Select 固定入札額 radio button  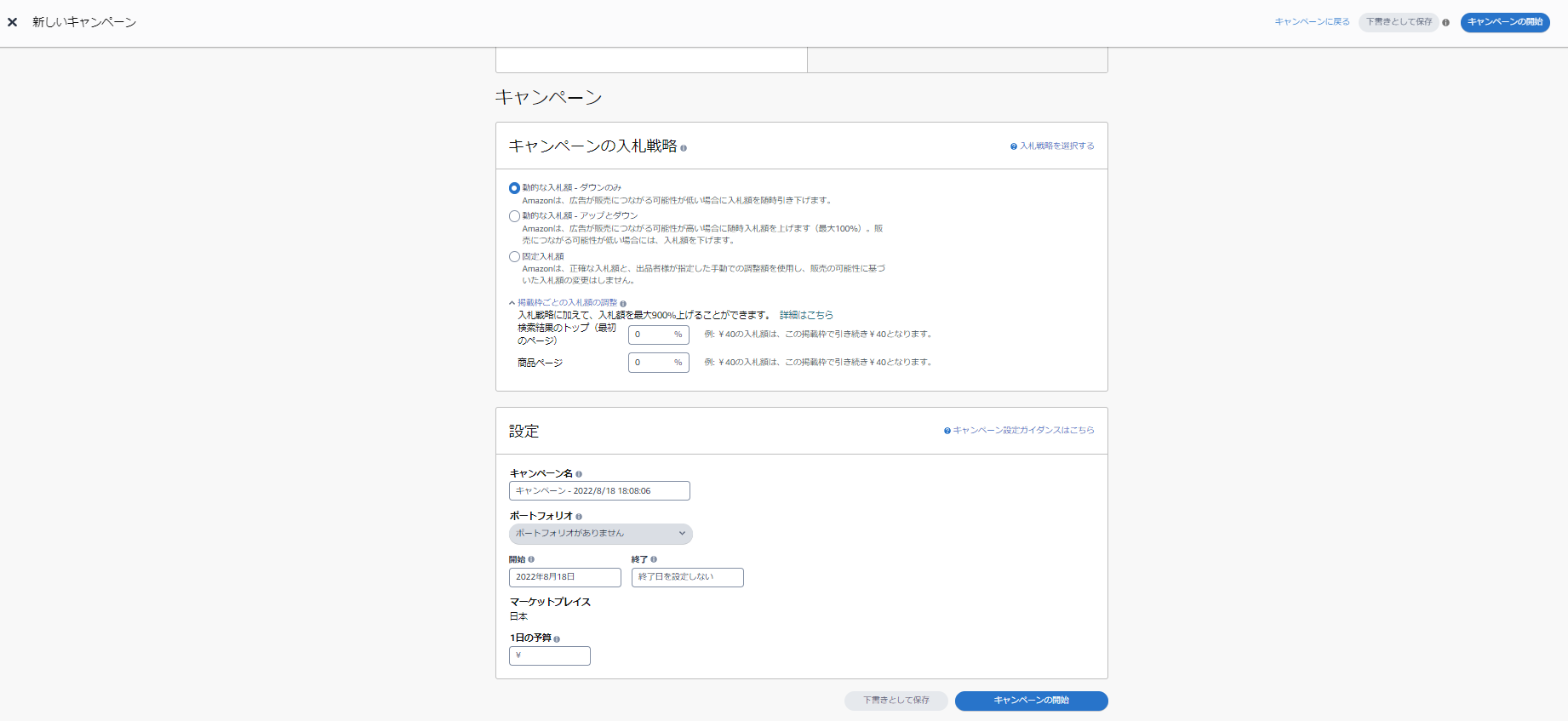coord(514,256)
